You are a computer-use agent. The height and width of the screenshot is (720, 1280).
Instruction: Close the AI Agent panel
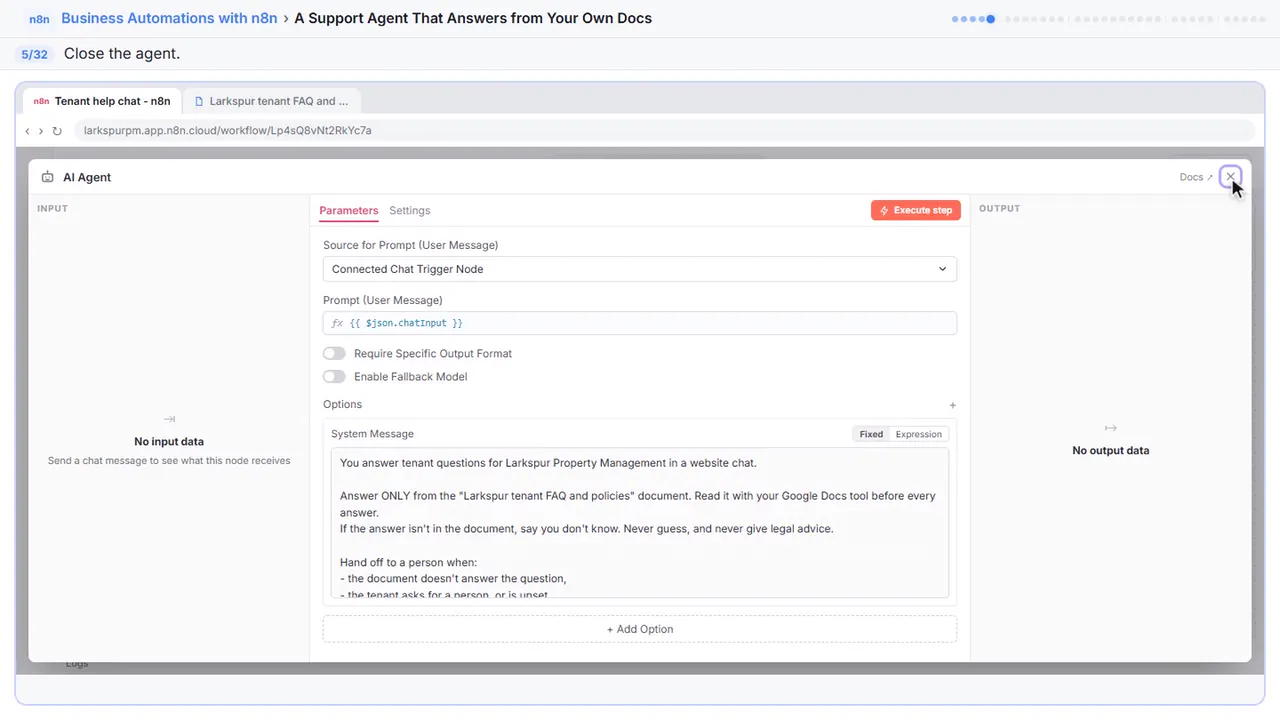click(1231, 177)
